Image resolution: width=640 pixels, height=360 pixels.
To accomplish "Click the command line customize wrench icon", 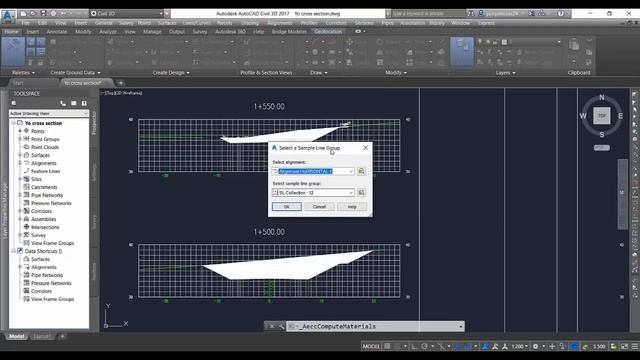I will [281, 327].
